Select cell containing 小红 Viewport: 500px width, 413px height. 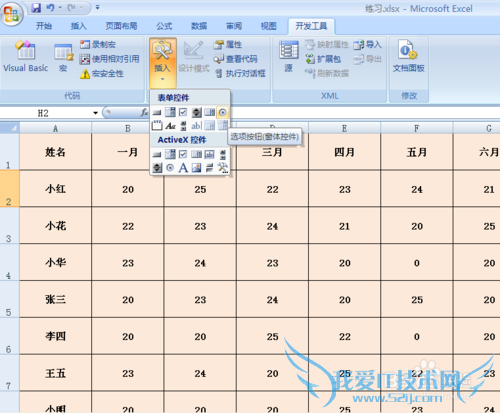click(x=55, y=188)
